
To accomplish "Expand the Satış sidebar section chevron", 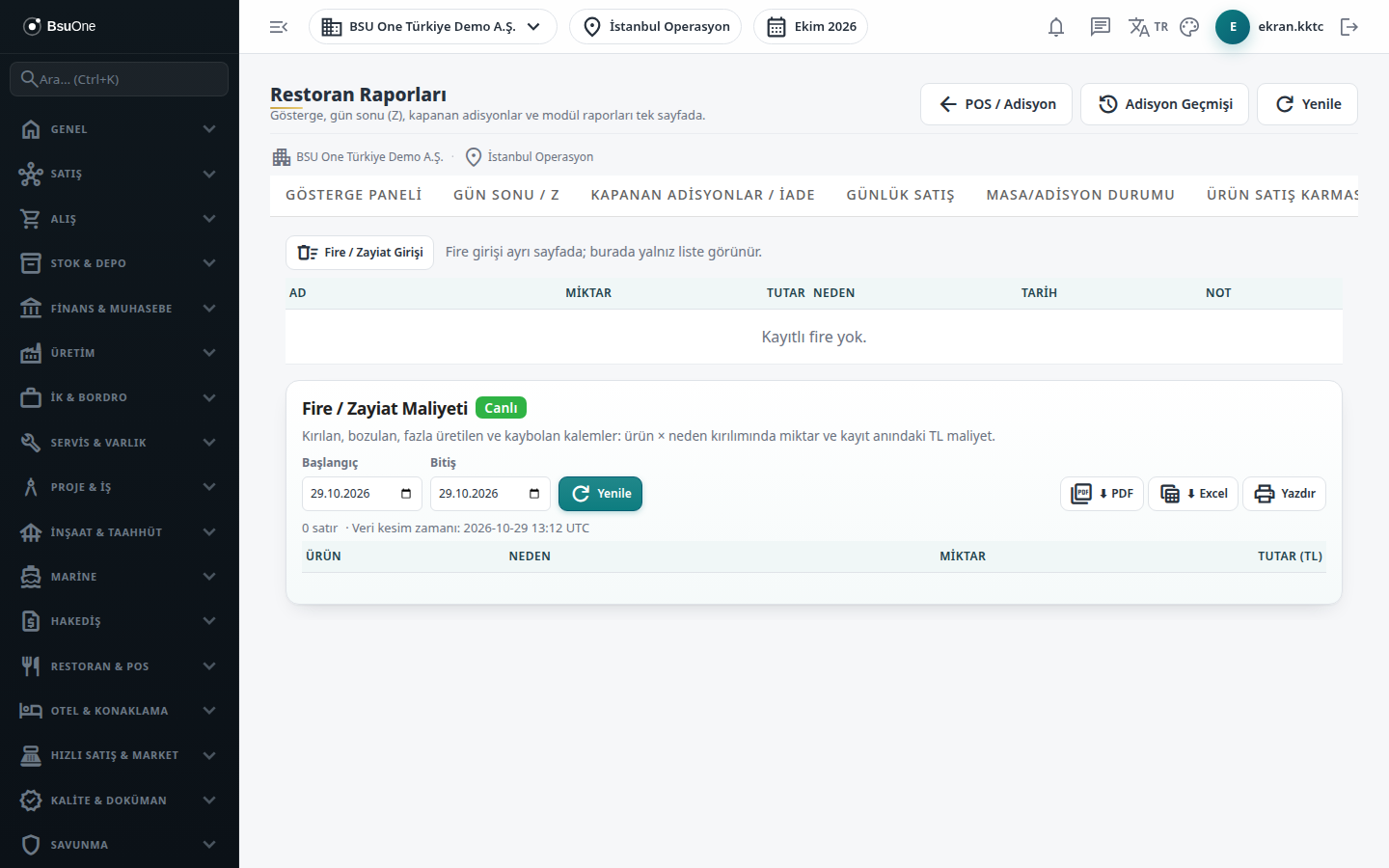I will [x=209, y=174].
